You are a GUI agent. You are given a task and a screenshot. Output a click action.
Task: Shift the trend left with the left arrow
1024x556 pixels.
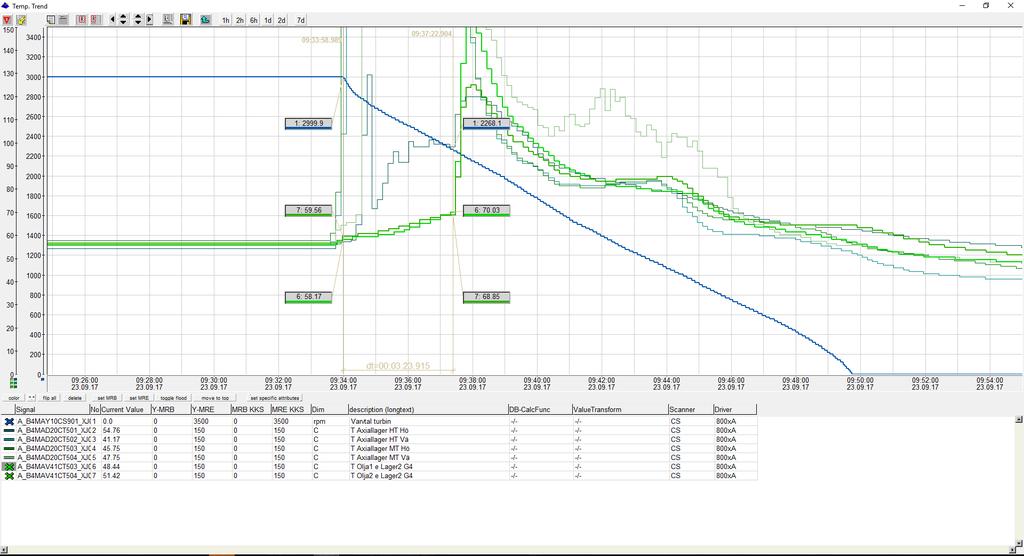pyautogui.click(x=112, y=20)
